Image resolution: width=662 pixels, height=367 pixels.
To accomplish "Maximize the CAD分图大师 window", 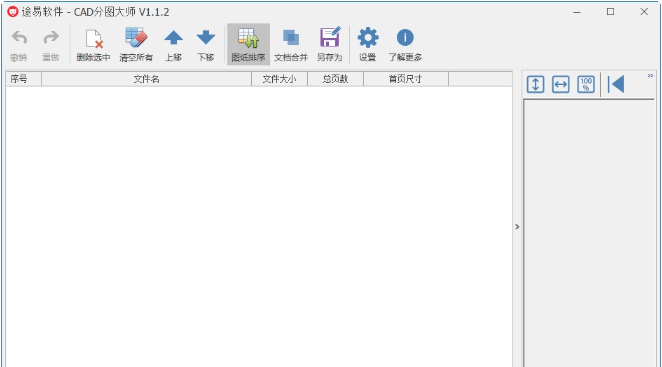I will (x=610, y=12).
